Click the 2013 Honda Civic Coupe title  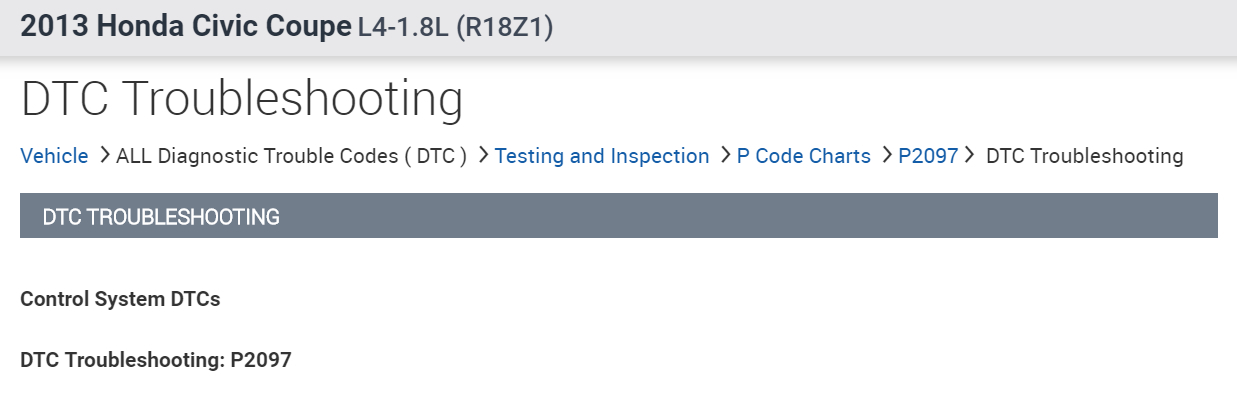[186, 27]
